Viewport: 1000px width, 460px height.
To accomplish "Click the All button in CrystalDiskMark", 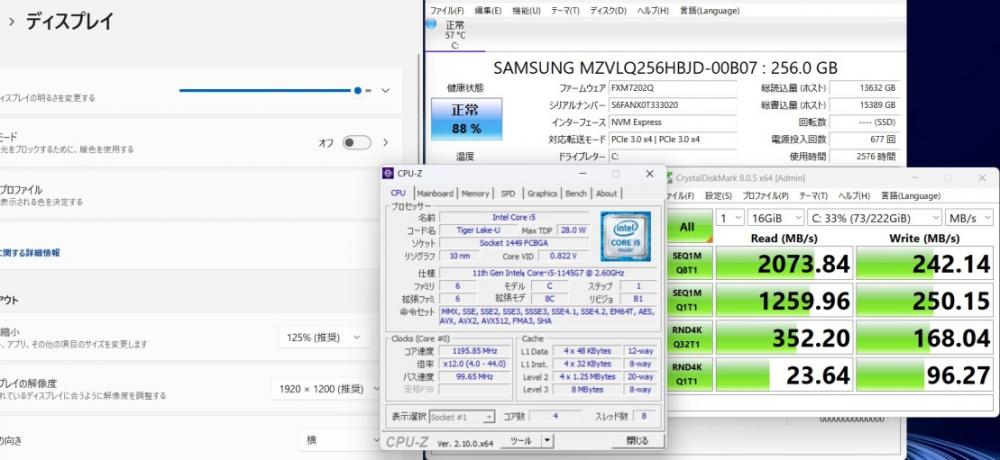I will [x=688, y=226].
